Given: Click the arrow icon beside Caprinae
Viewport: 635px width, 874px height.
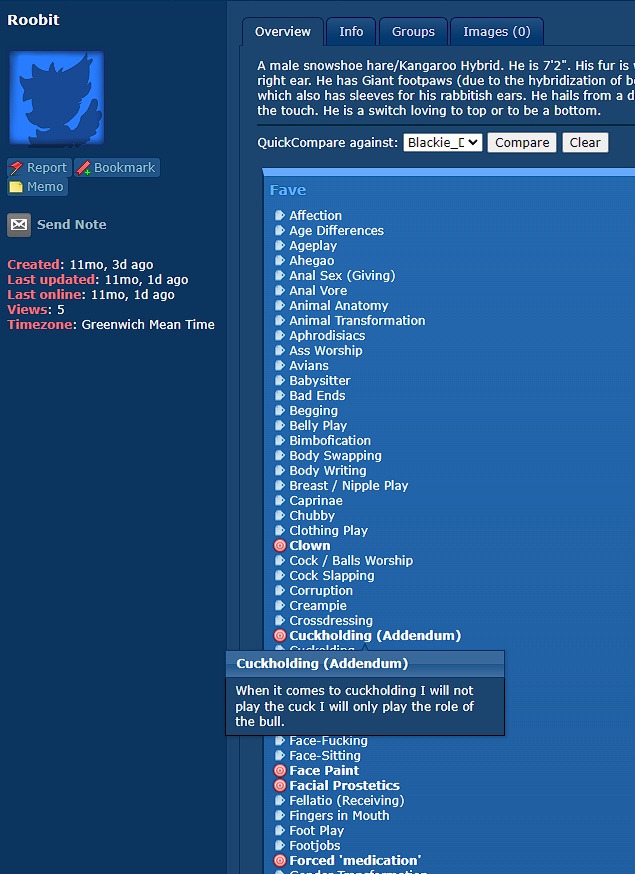Looking at the screenshot, I should point(280,501).
